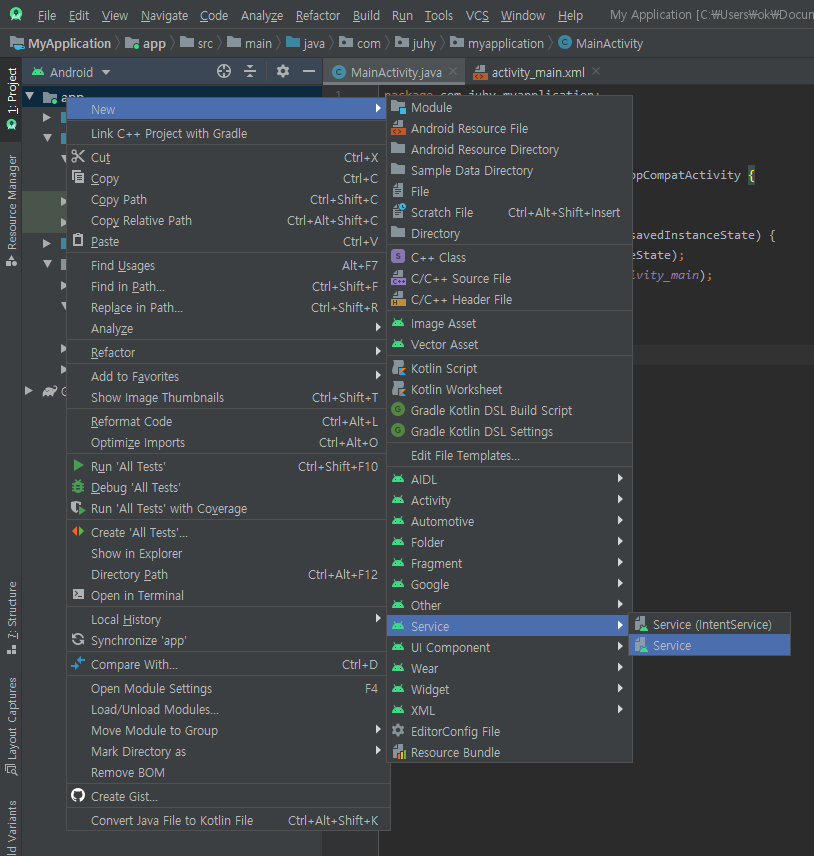This screenshot has height=856, width=814.
Task: Collapse the app module tree node
Action: click(x=31, y=97)
